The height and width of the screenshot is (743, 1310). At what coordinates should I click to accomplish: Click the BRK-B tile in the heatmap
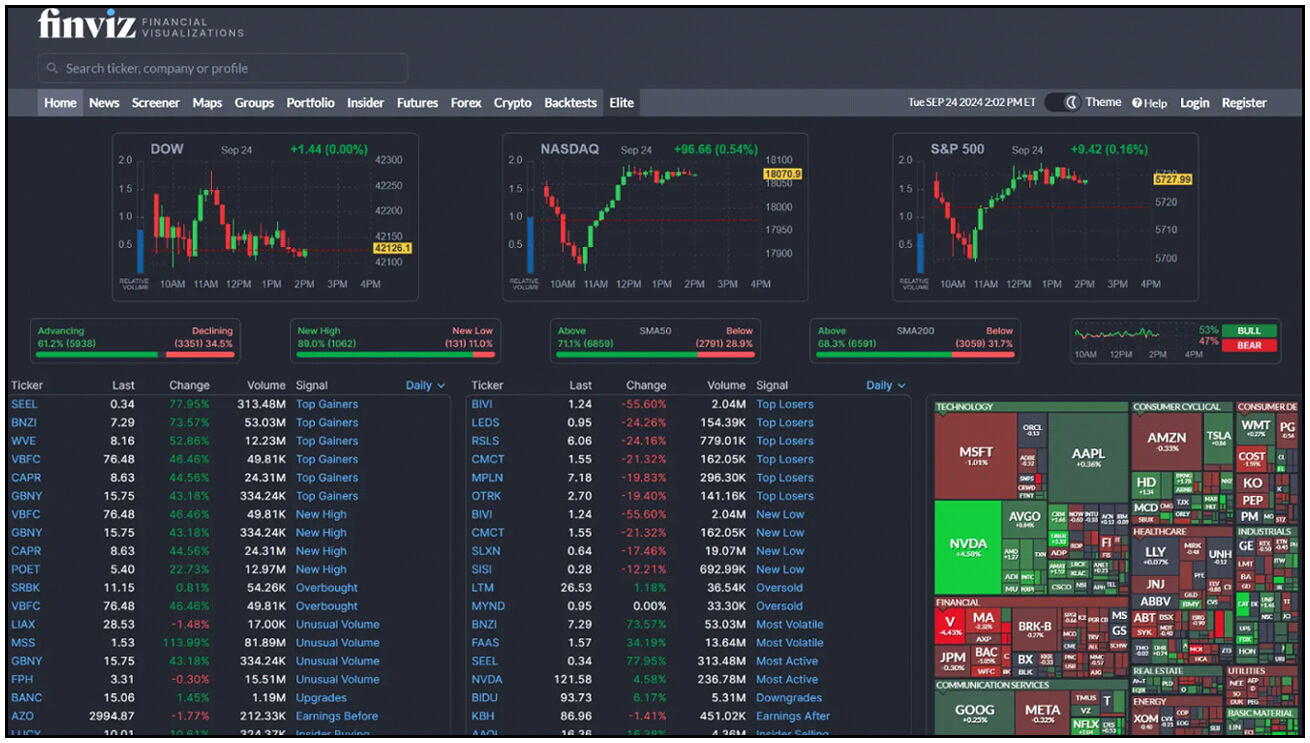click(x=1034, y=629)
